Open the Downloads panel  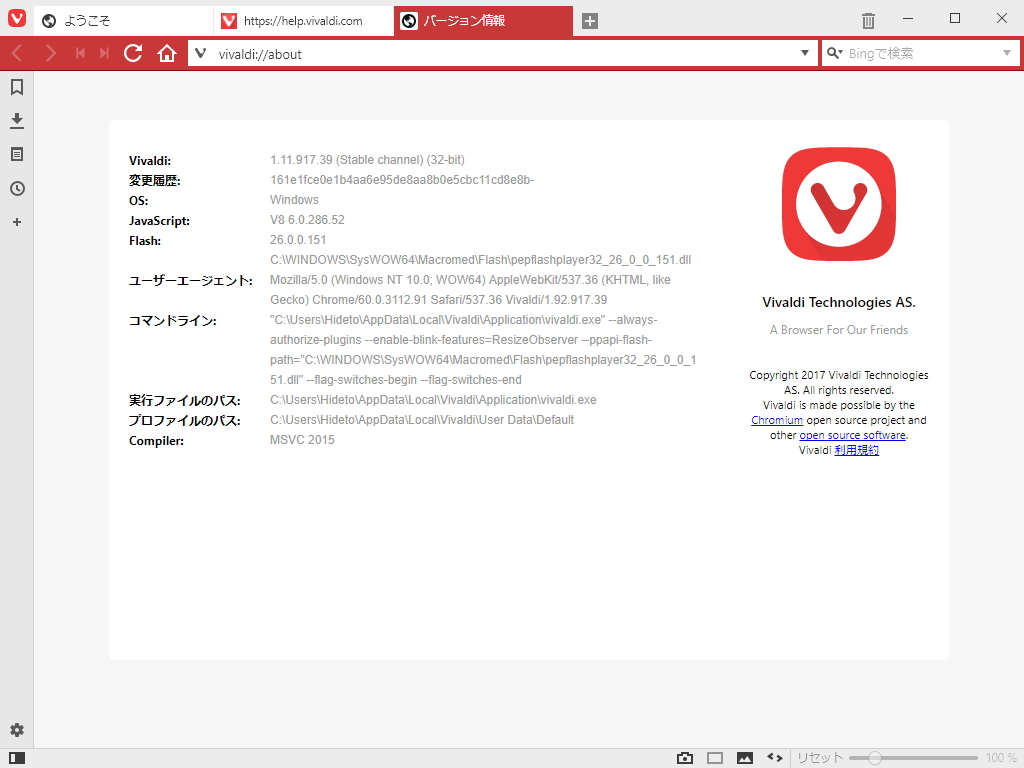pyautogui.click(x=16, y=120)
